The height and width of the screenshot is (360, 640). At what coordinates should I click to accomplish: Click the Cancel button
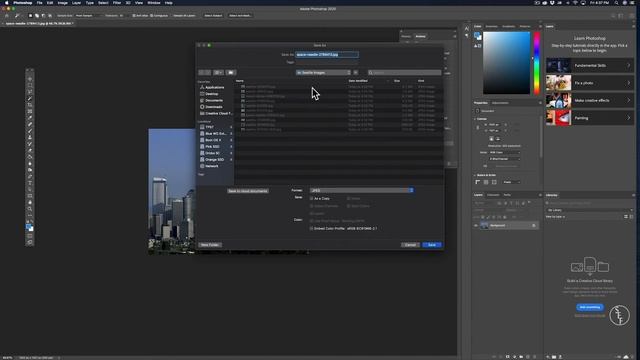click(x=410, y=245)
